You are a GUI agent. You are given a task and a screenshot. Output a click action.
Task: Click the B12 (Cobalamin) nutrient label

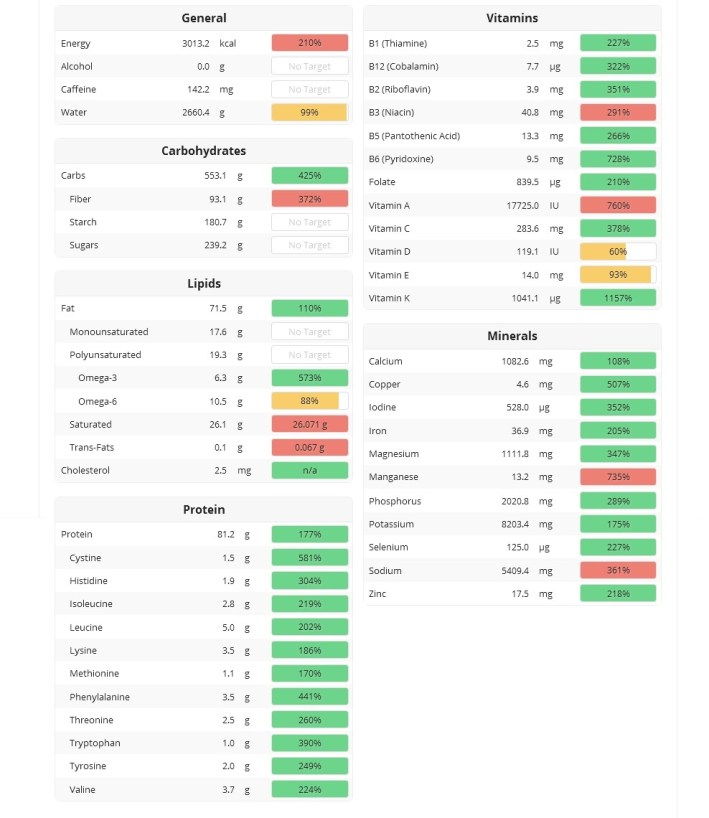tap(403, 66)
